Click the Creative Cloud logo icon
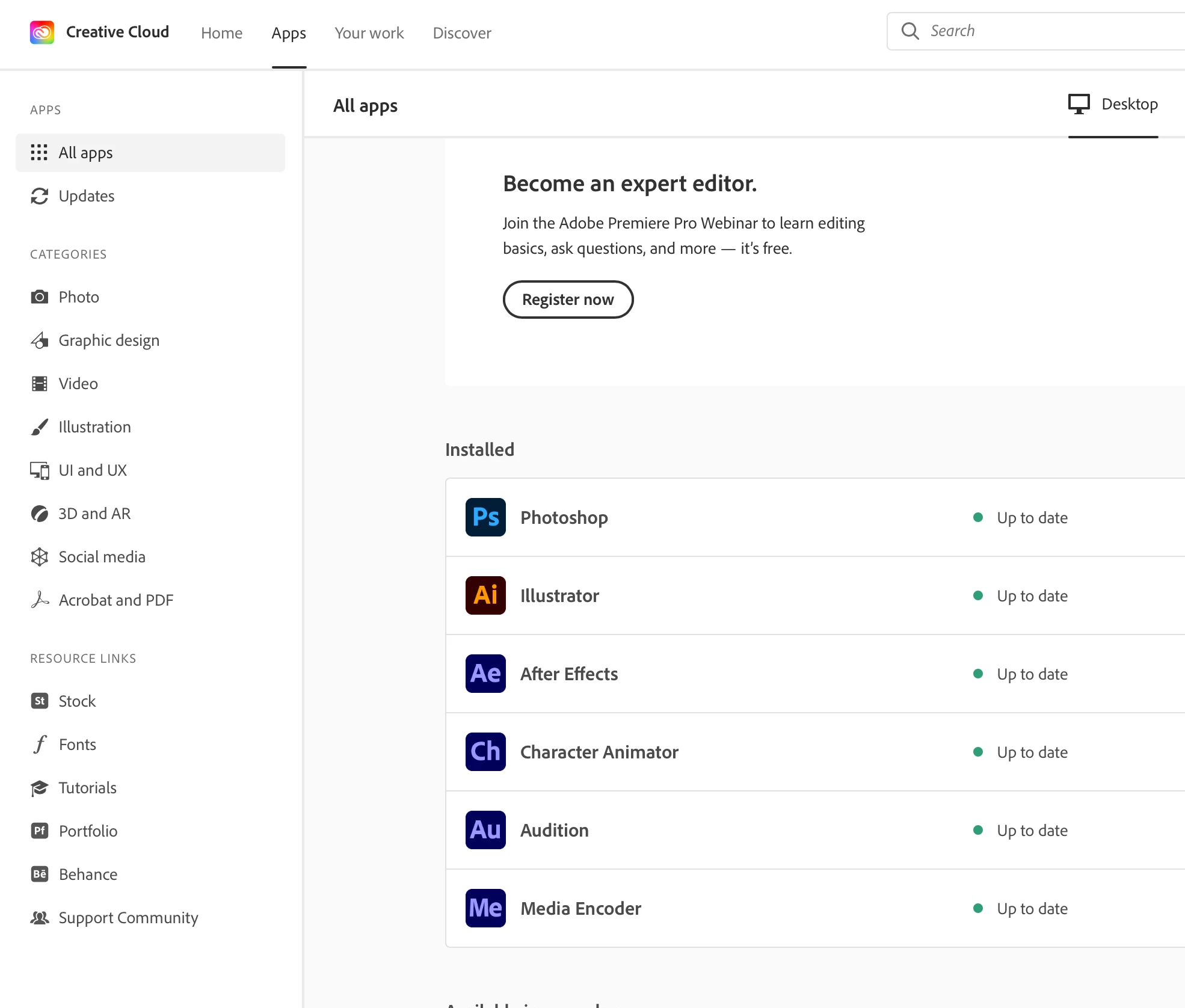The image size is (1185, 1008). [x=42, y=32]
